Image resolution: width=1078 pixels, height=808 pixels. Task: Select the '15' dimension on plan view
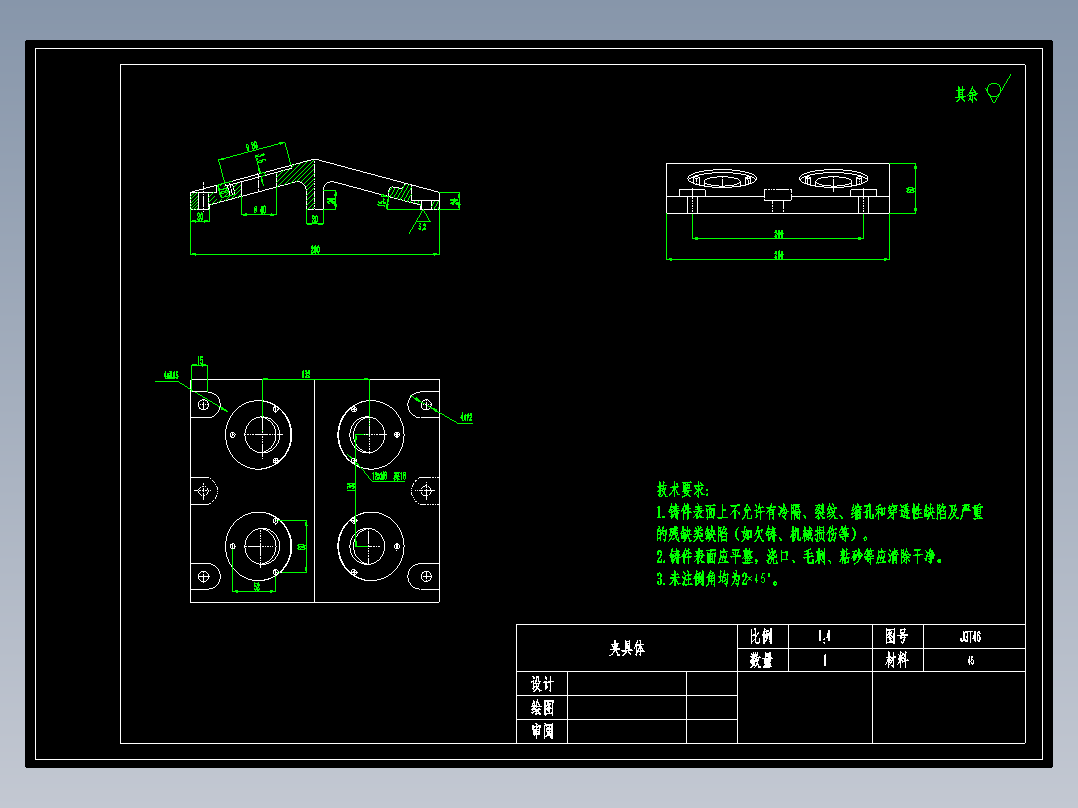tap(200, 360)
